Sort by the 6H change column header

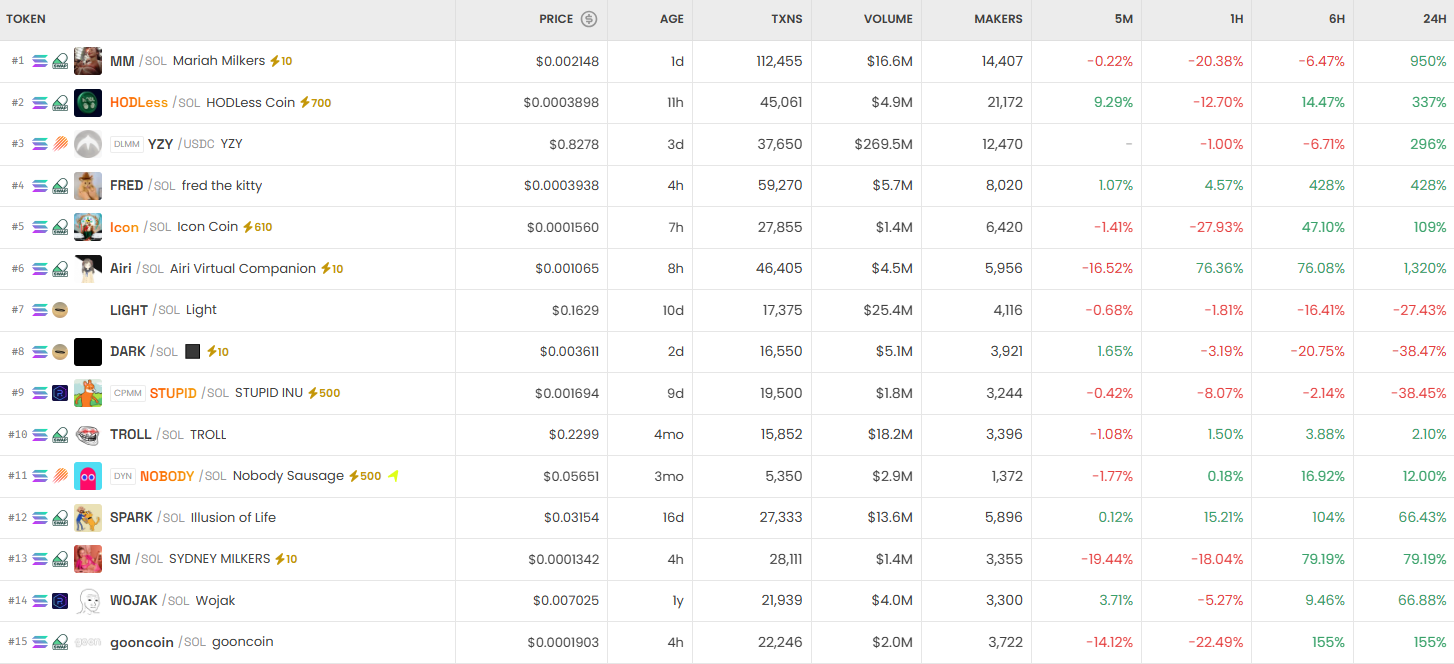click(x=1335, y=19)
